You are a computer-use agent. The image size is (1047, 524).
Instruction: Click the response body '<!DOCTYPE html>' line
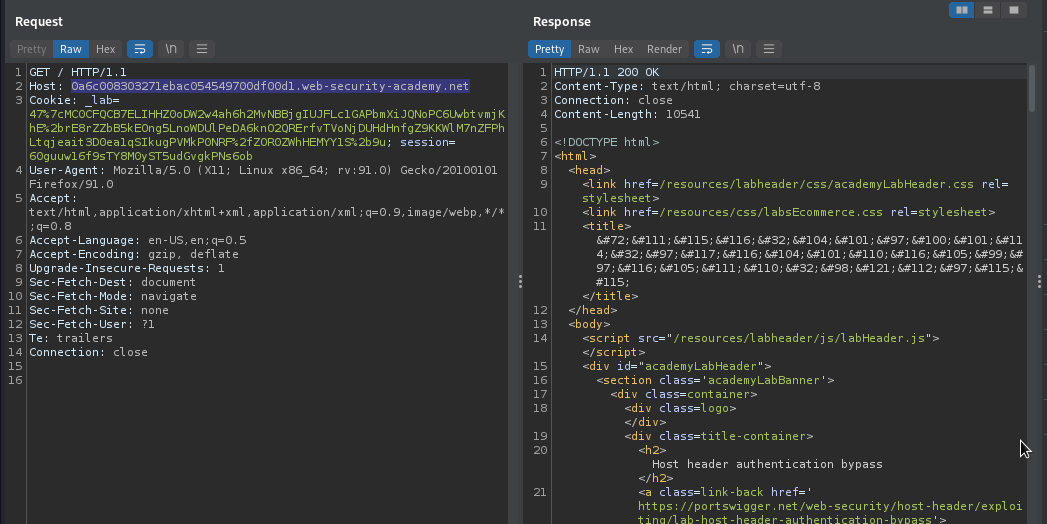[606, 142]
